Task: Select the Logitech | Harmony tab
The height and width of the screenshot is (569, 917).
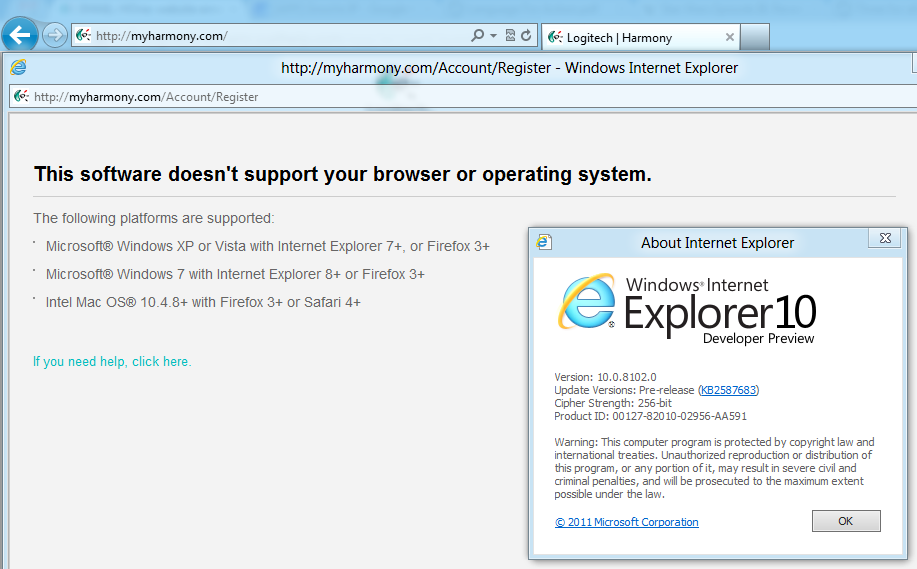Action: point(641,37)
